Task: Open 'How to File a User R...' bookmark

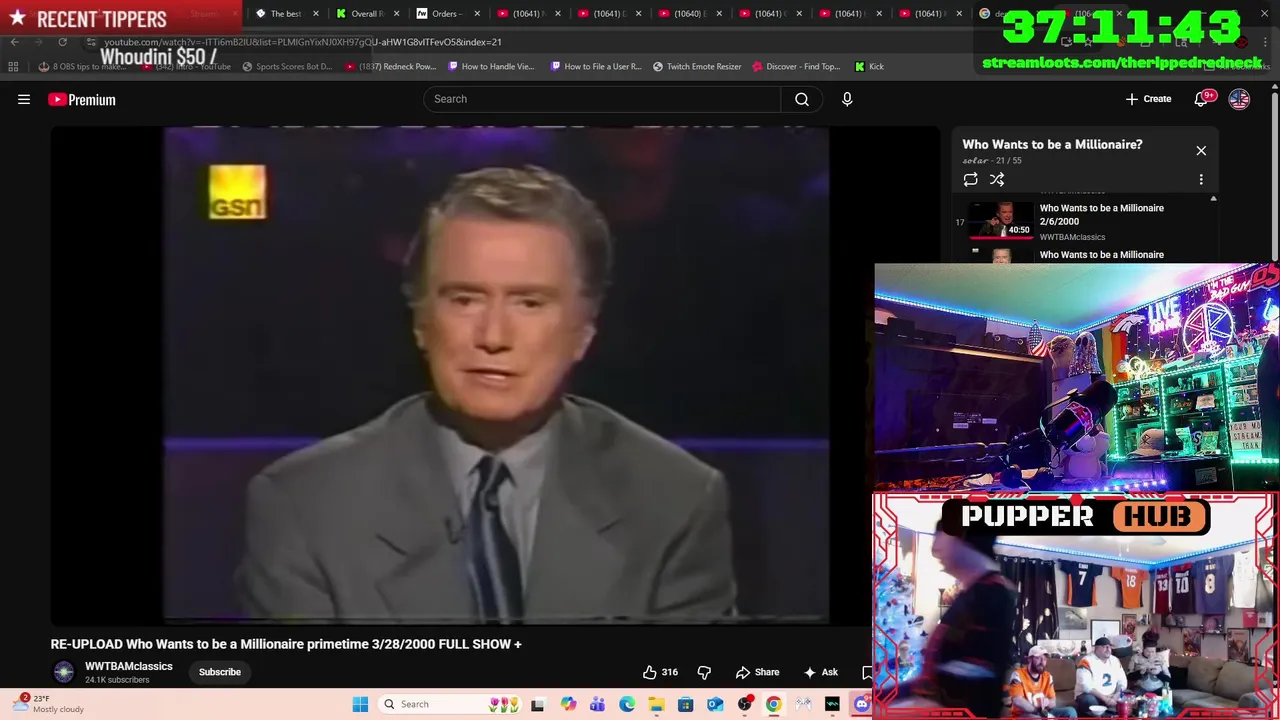Action: (596, 67)
